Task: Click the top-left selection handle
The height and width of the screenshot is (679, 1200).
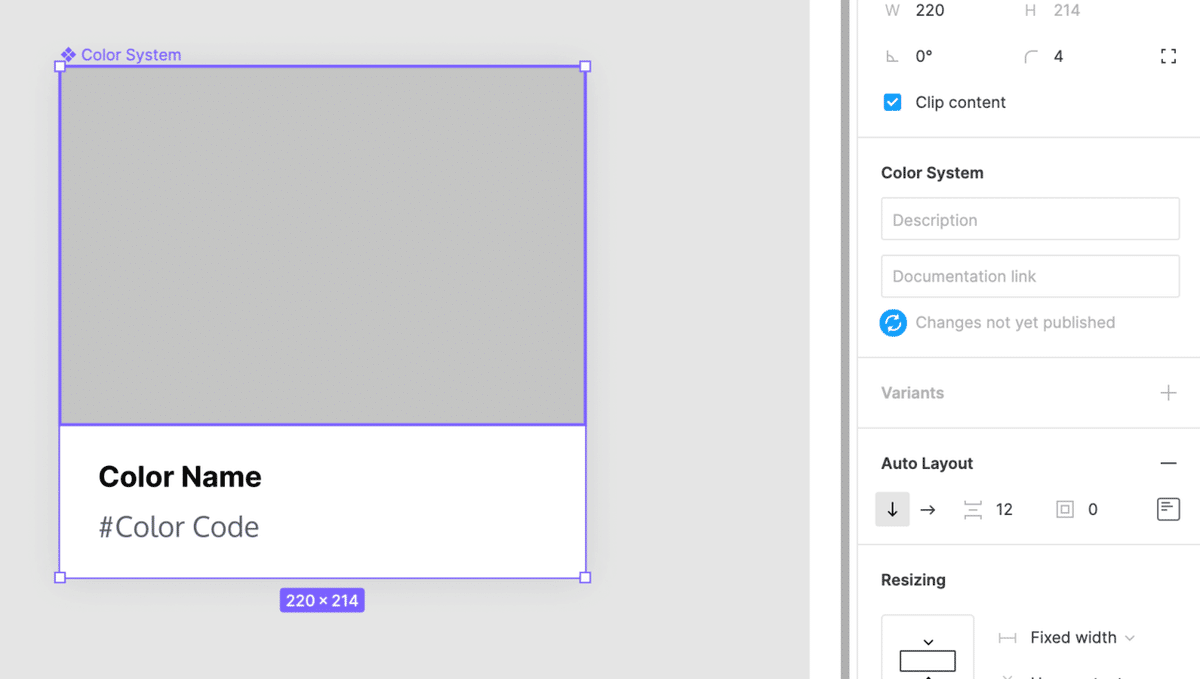Action: tap(60, 66)
